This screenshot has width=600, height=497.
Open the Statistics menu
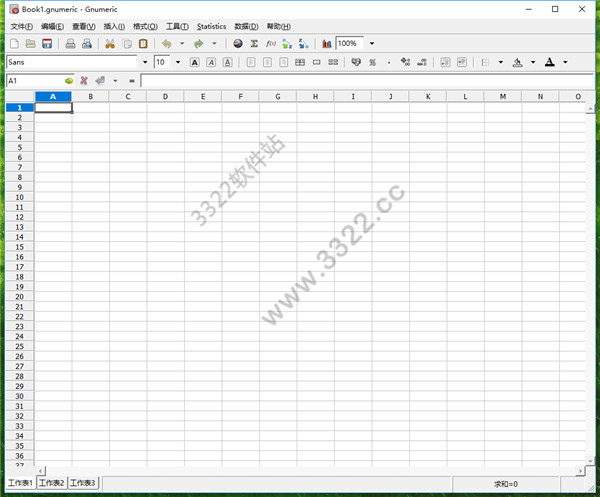(212, 26)
